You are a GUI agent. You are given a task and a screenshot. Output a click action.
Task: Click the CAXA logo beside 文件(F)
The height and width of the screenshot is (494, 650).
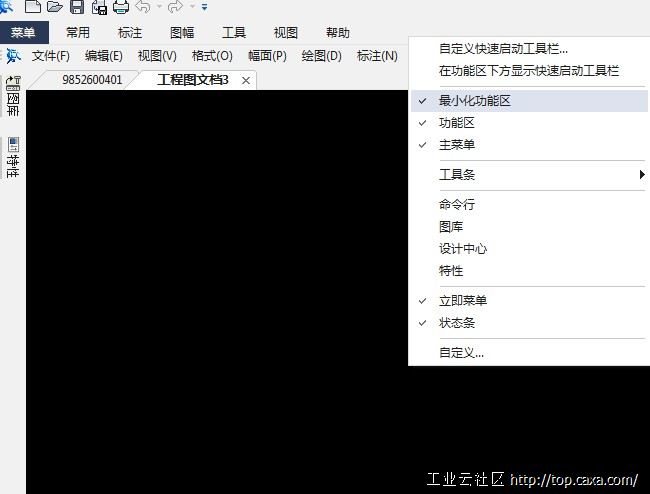12,56
